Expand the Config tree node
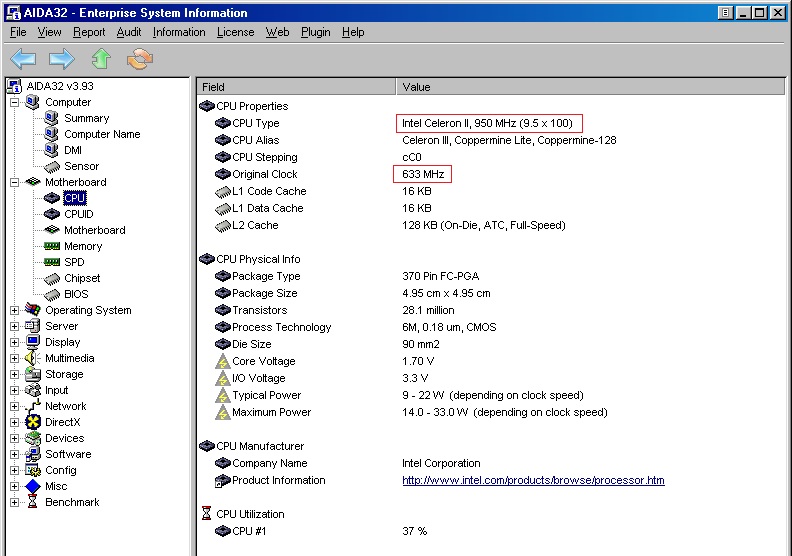The height and width of the screenshot is (556, 792). (14, 470)
